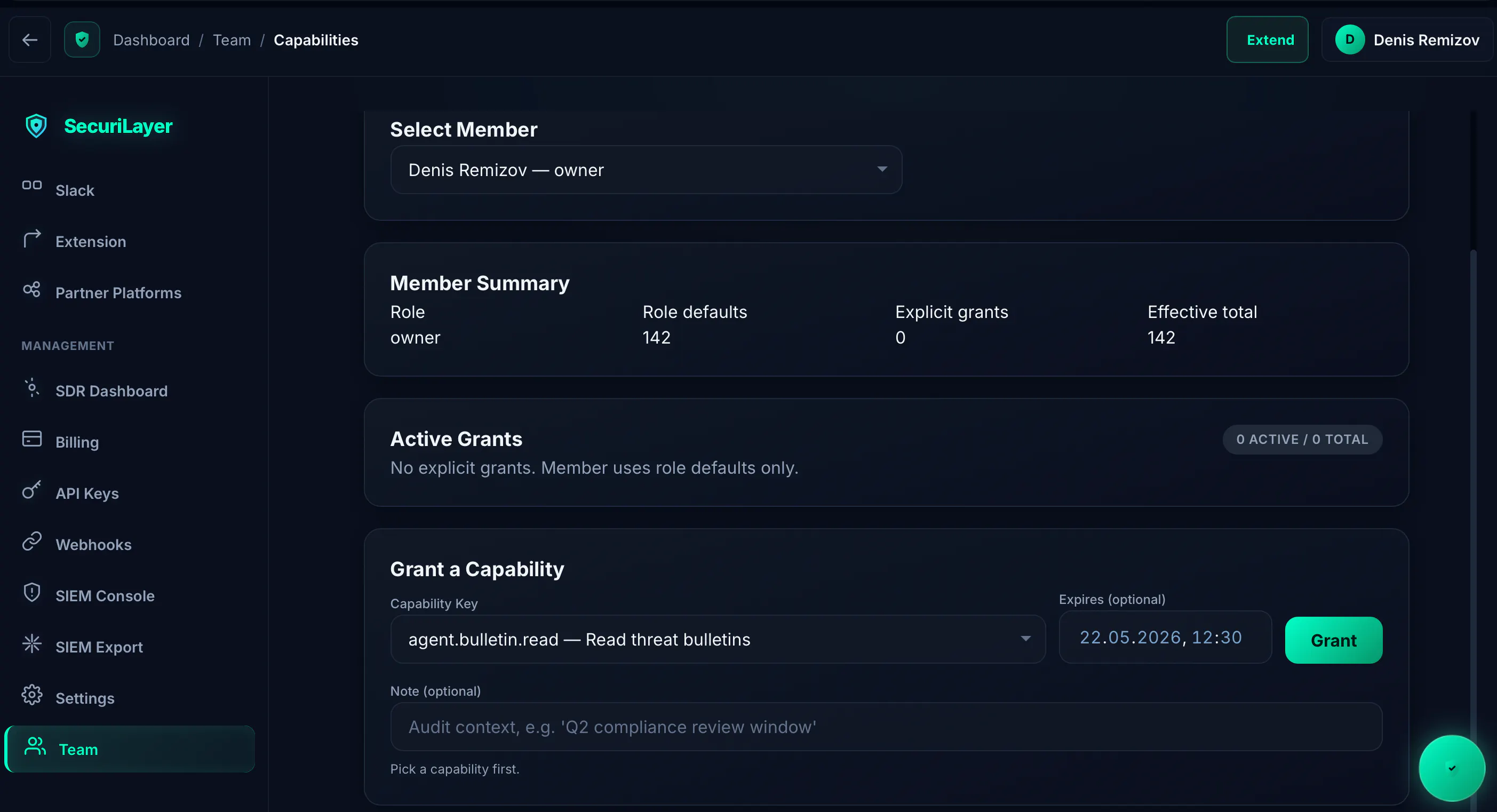Screen dimensions: 1497x812
Task: Focus the Note audit context field
Action: click(x=886, y=727)
